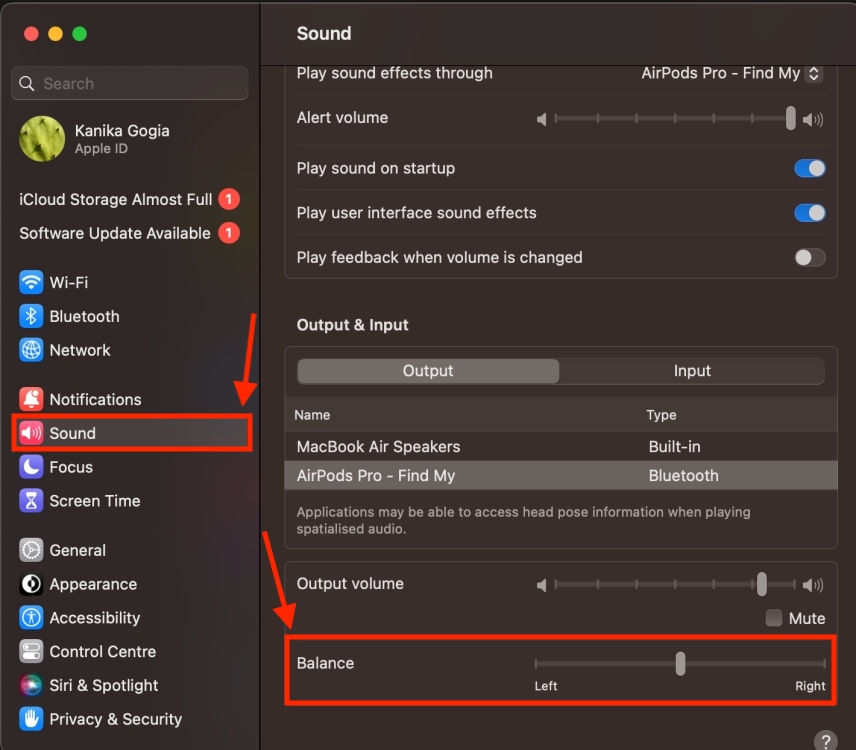Select the Notifications bell icon
The image size is (856, 750).
tap(32, 400)
